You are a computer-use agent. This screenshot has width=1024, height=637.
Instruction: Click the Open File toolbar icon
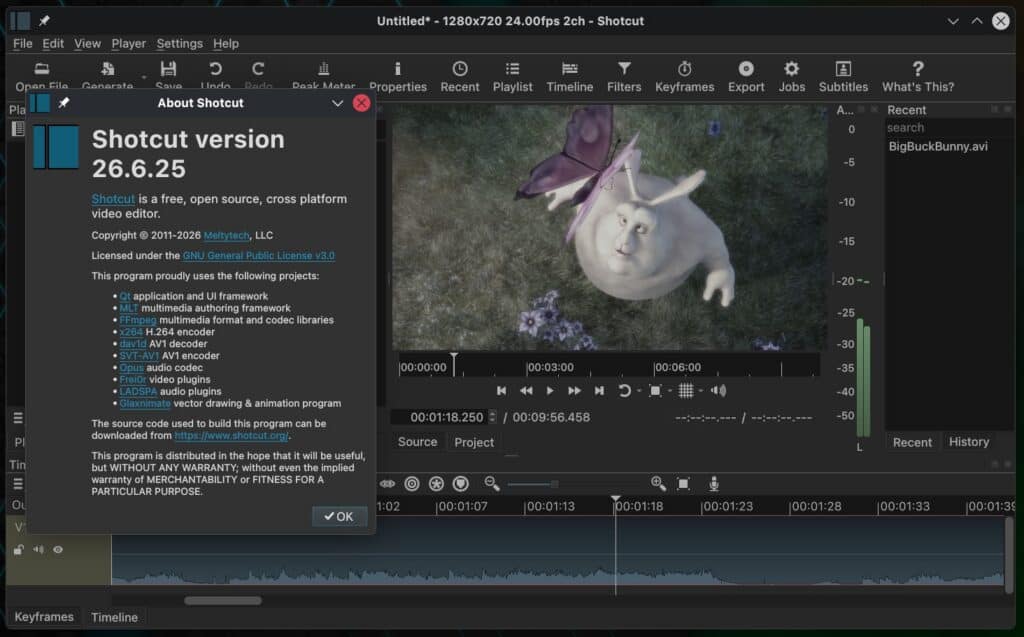[x=42, y=75]
